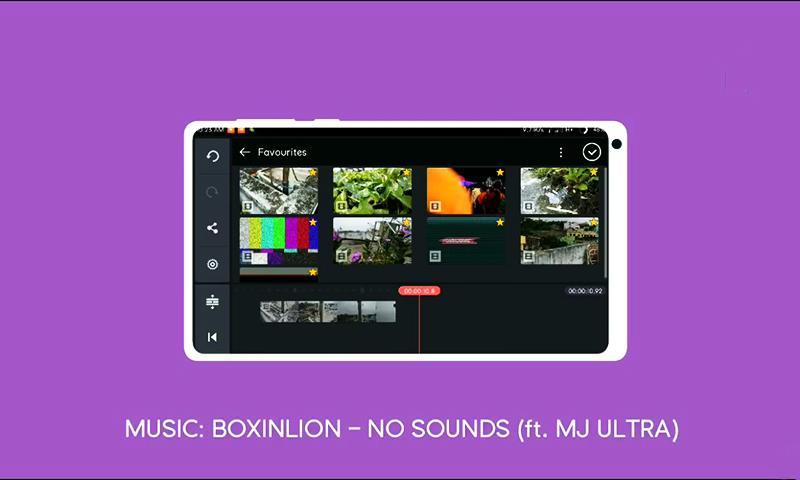The width and height of the screenshot is (800, 480).
Task: Select the color bars test pattern thumbnail
Action: point(279,241)
